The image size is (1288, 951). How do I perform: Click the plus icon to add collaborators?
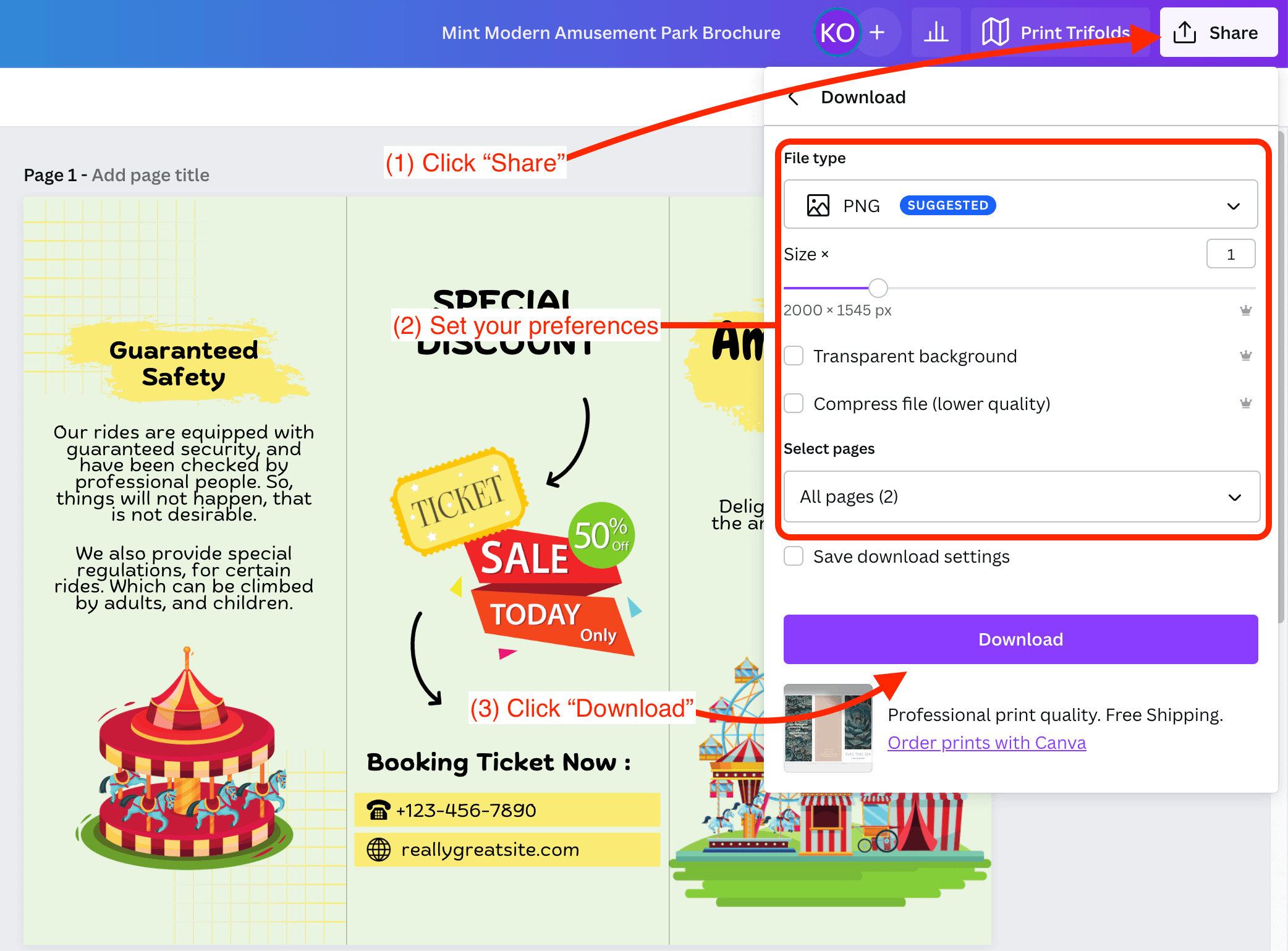(x=877, y=32)
